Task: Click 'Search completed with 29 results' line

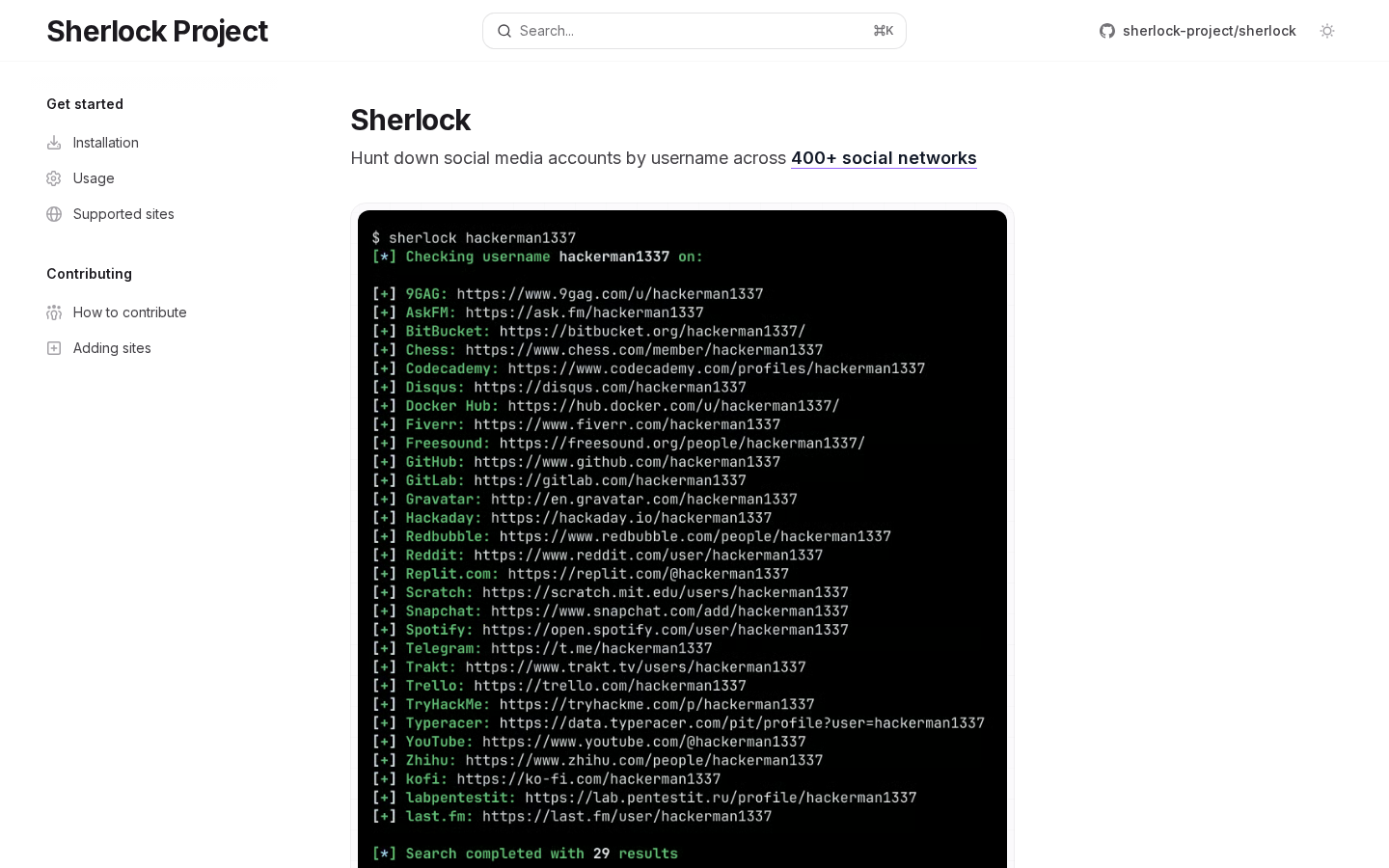Action: 525,854
